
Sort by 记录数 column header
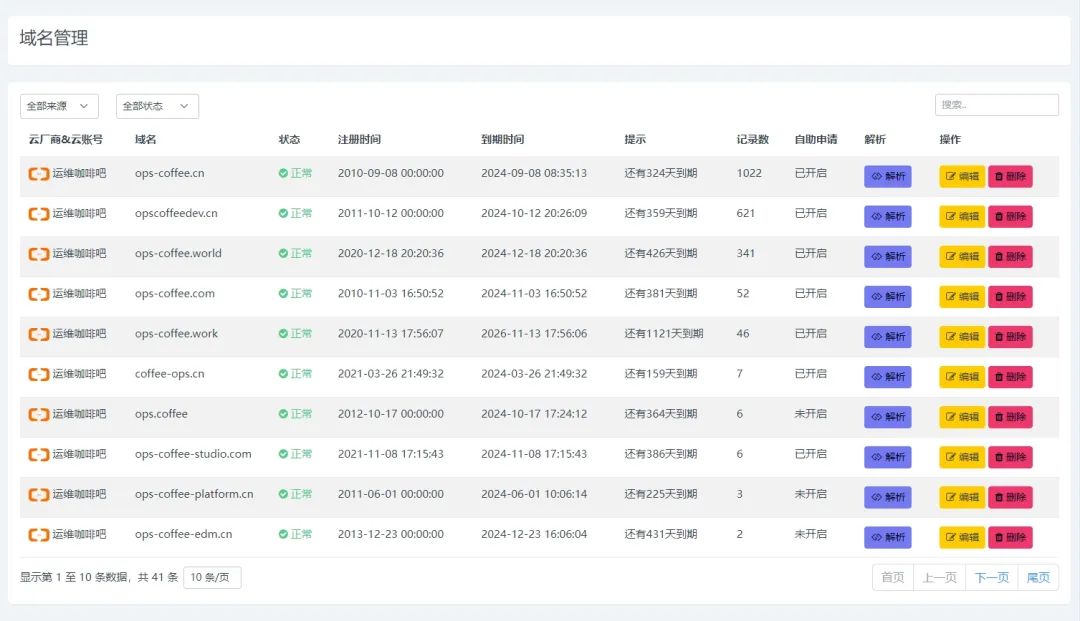click(752, 140)
